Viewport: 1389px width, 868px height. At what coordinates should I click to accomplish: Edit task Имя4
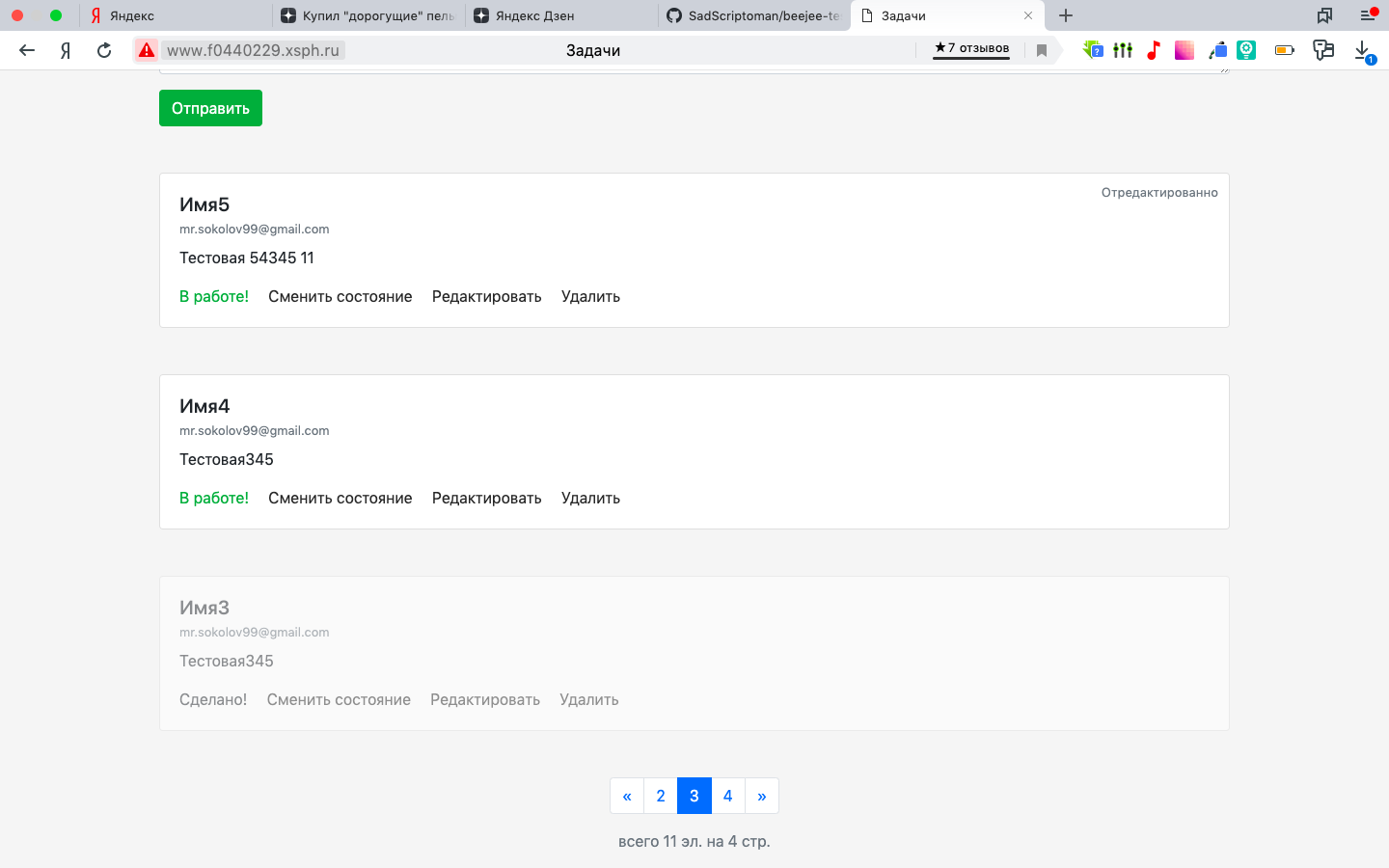(487, 498)
